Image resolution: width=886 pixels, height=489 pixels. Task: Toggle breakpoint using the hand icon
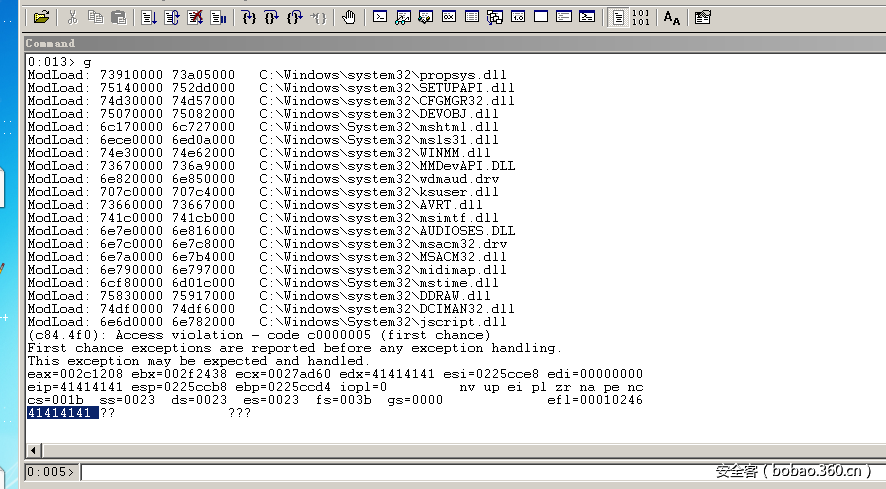coord(349,17)
